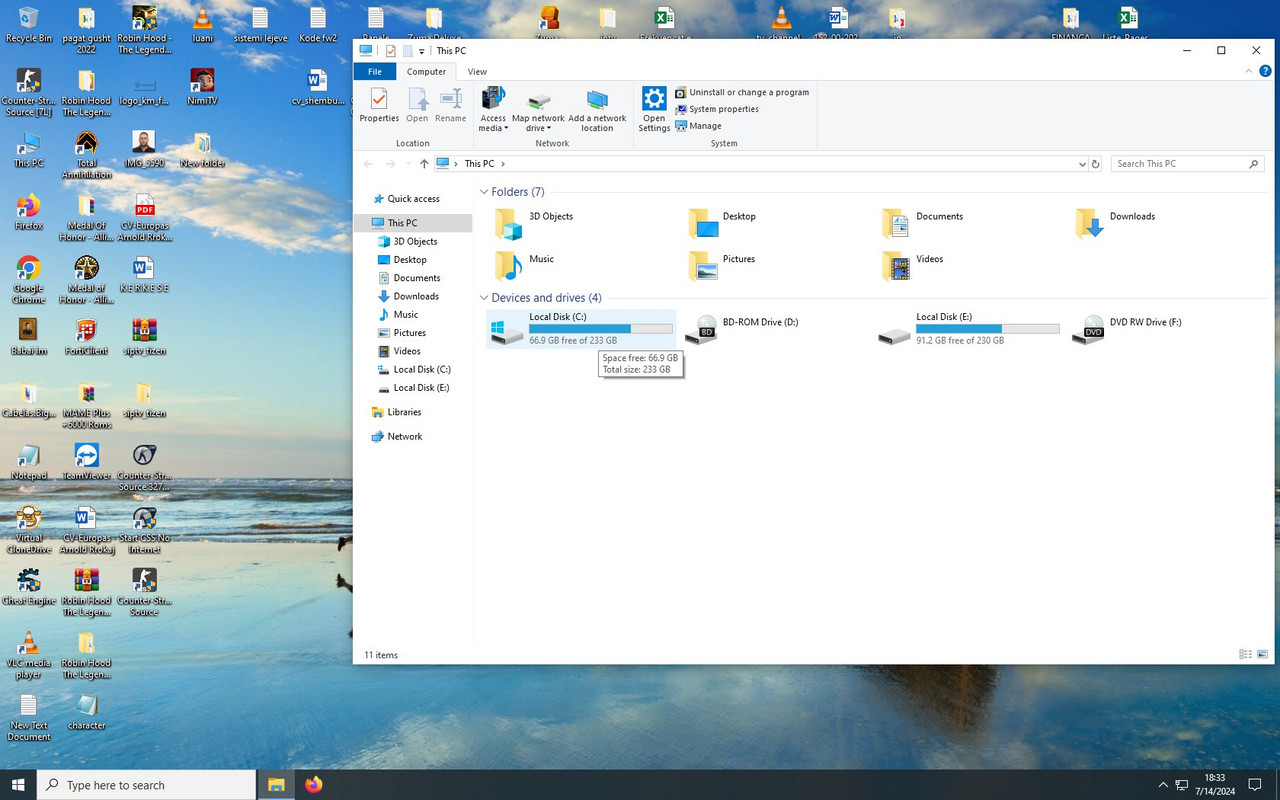Expand the address bar history dropdown

(x=1082, y=164)
